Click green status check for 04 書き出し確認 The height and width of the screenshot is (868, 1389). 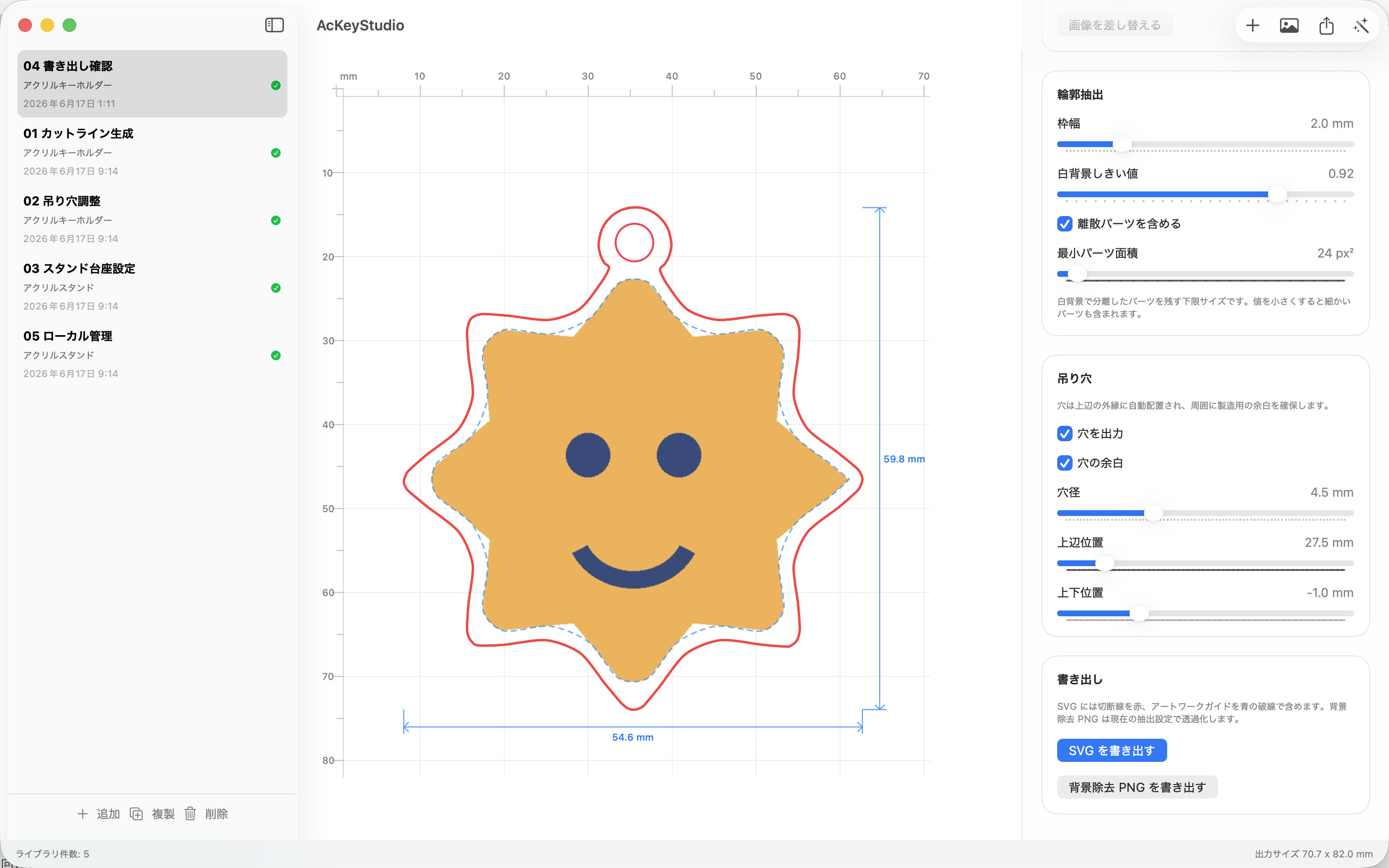click(275, 85)
